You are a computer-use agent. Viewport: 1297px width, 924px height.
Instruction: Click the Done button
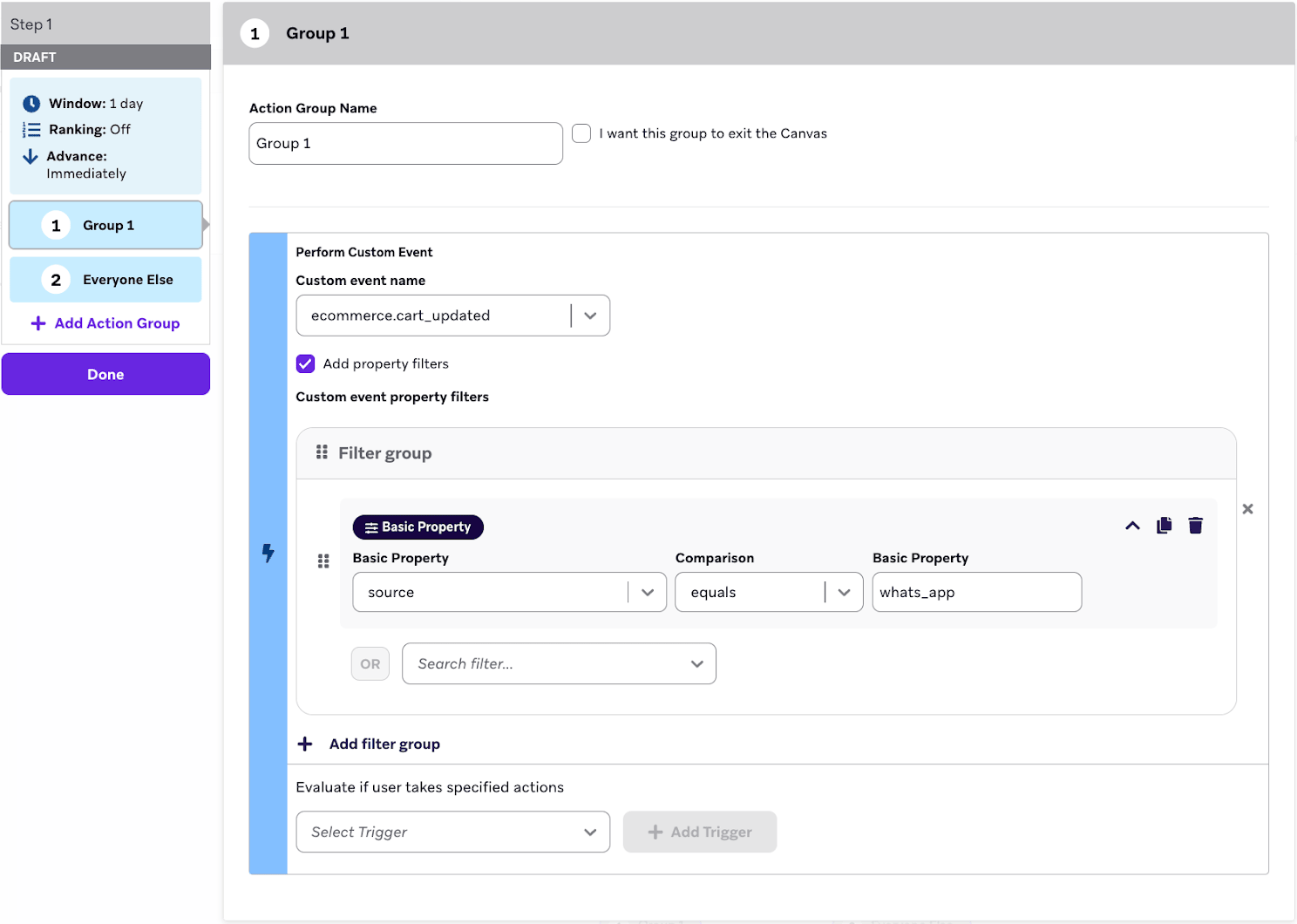coord(105,373)
